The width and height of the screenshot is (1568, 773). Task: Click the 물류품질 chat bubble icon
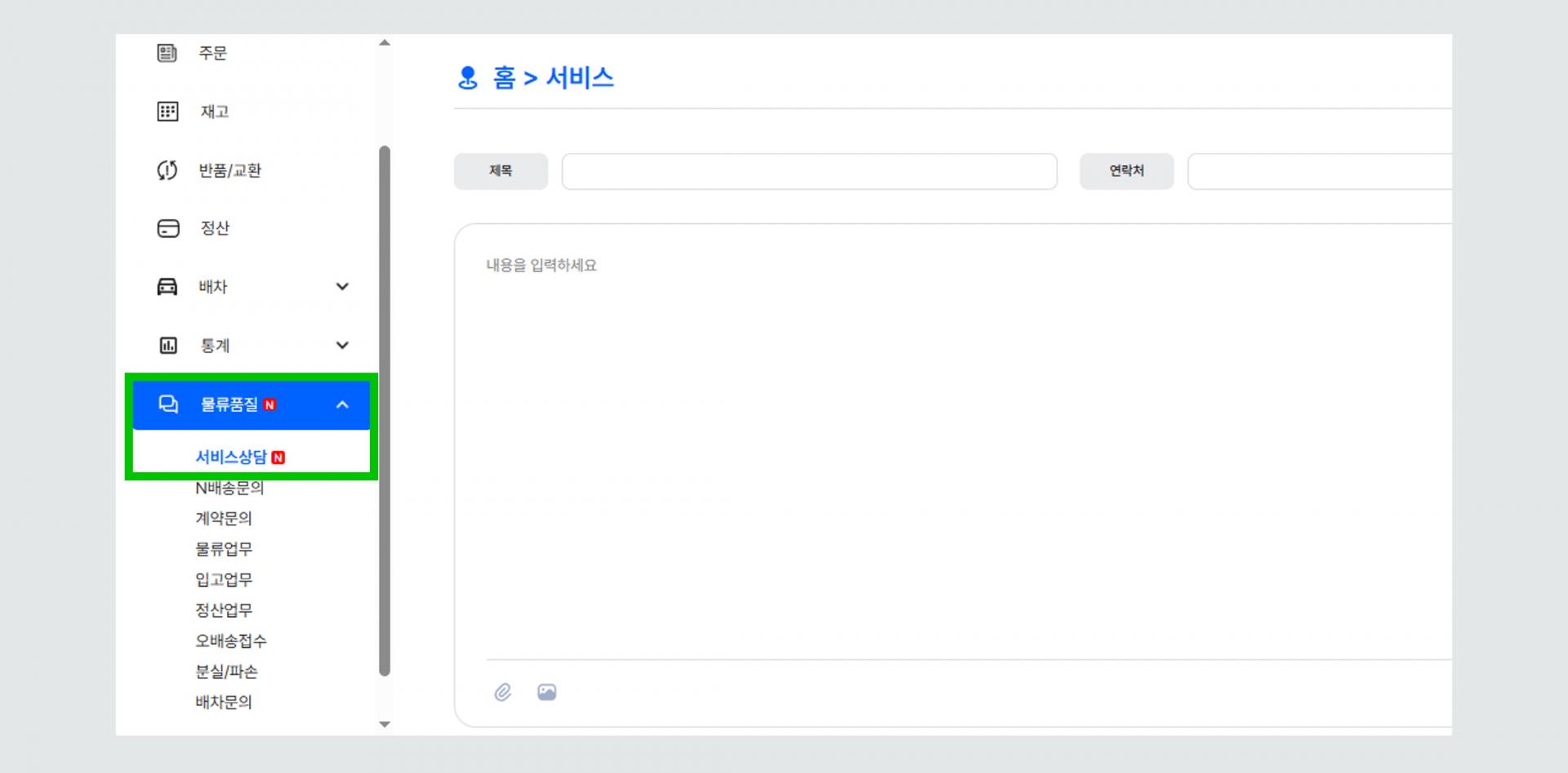pyautogui.click(x=168, y=404)
